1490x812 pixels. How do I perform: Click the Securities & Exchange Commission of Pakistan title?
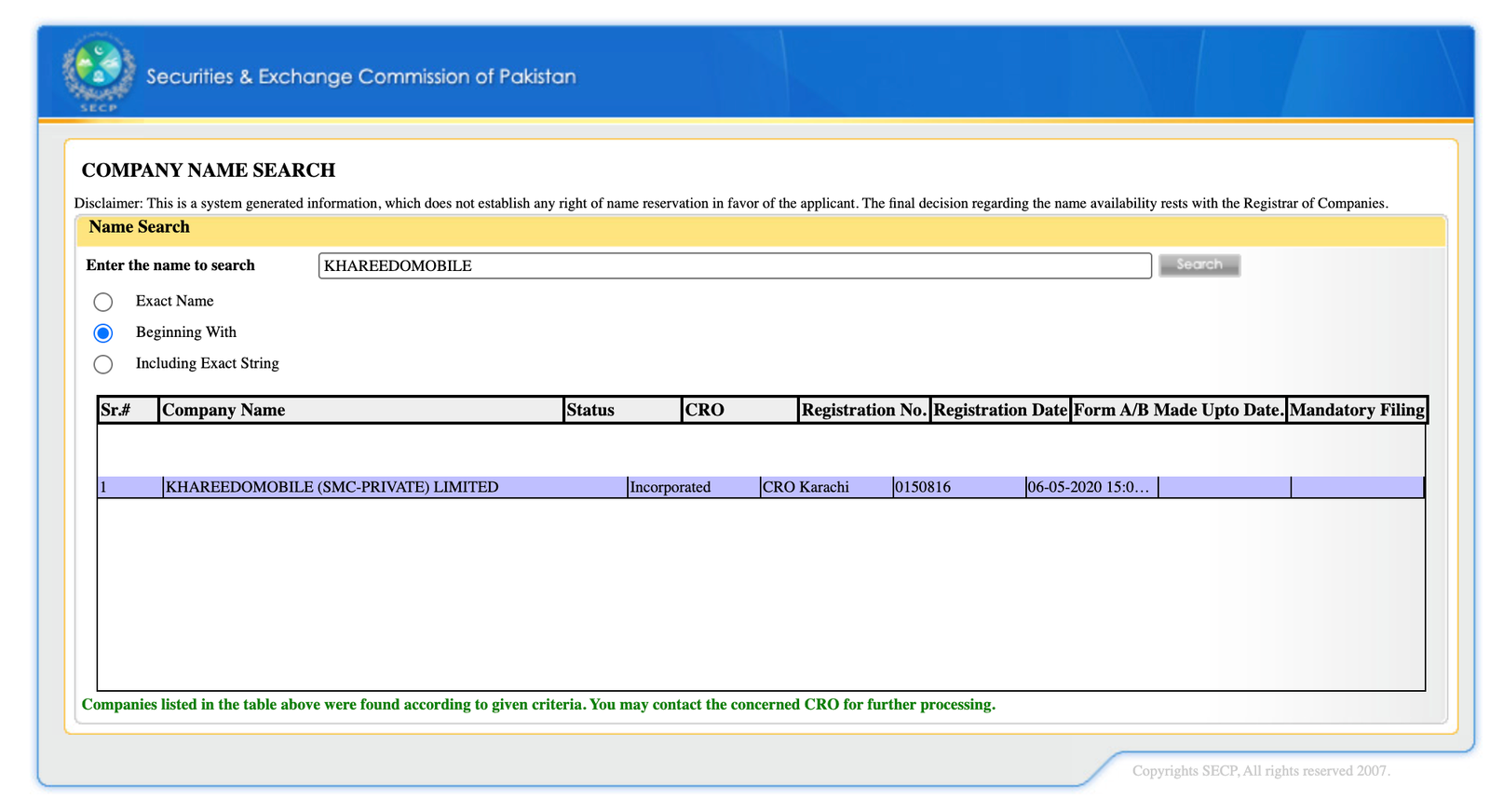(x=361, y=76)
